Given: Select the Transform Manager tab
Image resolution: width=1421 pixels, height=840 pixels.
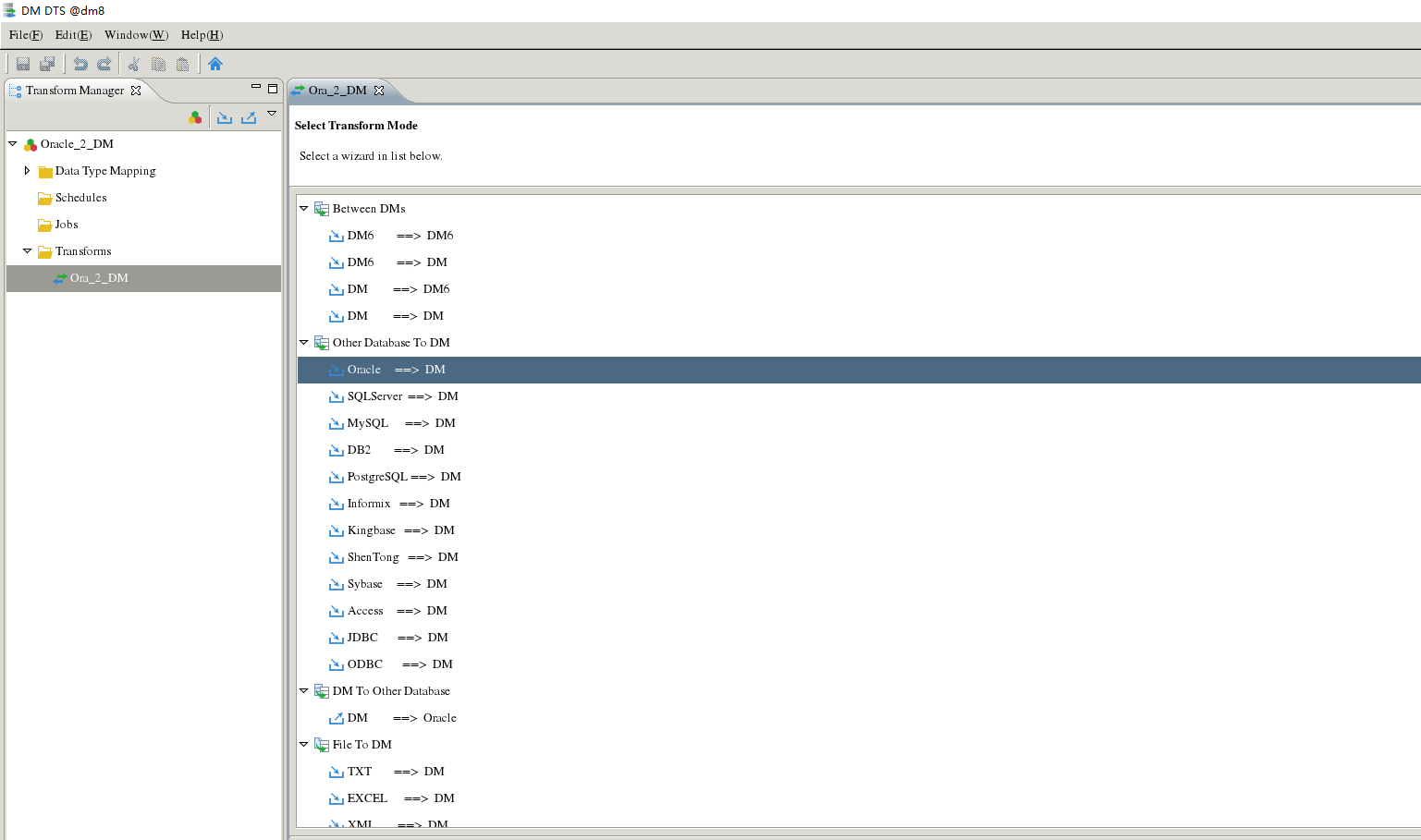Looking at the screenshot, I should [x=75, y=91].
